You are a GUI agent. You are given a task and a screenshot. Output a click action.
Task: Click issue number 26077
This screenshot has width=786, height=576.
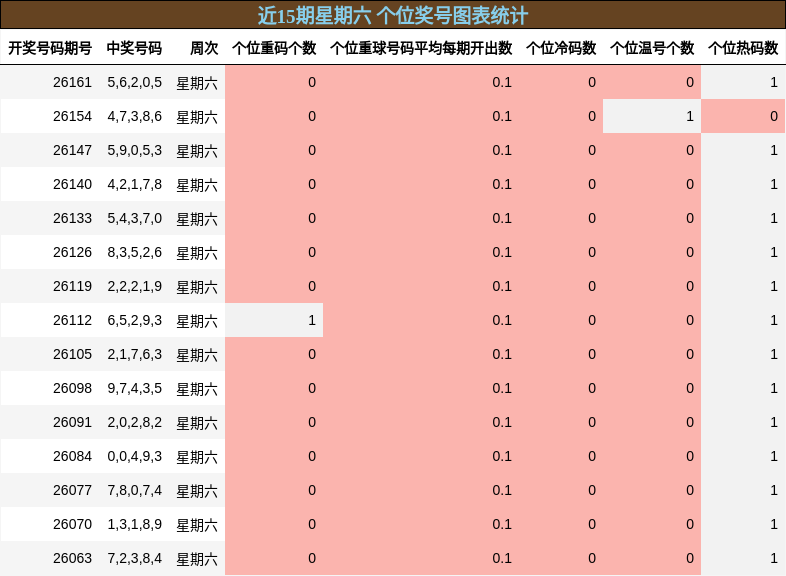pyautogui.click(x=72, y=490)
